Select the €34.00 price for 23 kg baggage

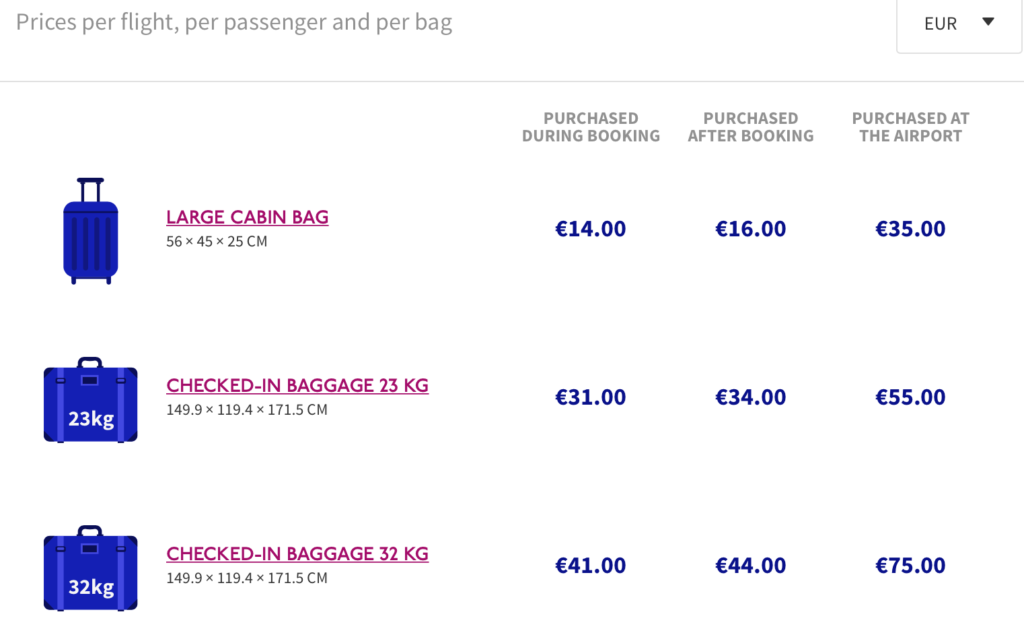pos(750,397)
